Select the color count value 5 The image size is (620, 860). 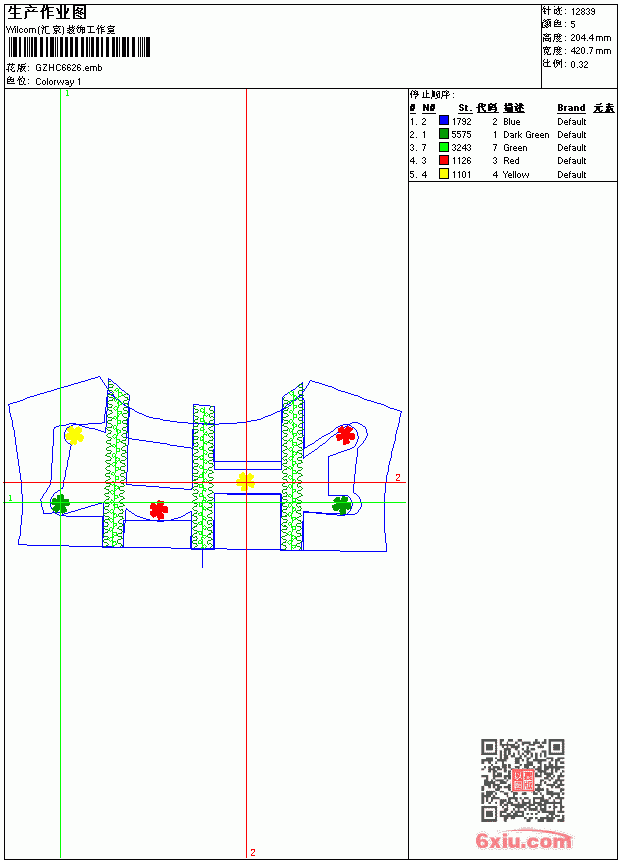tap(573, 25)
